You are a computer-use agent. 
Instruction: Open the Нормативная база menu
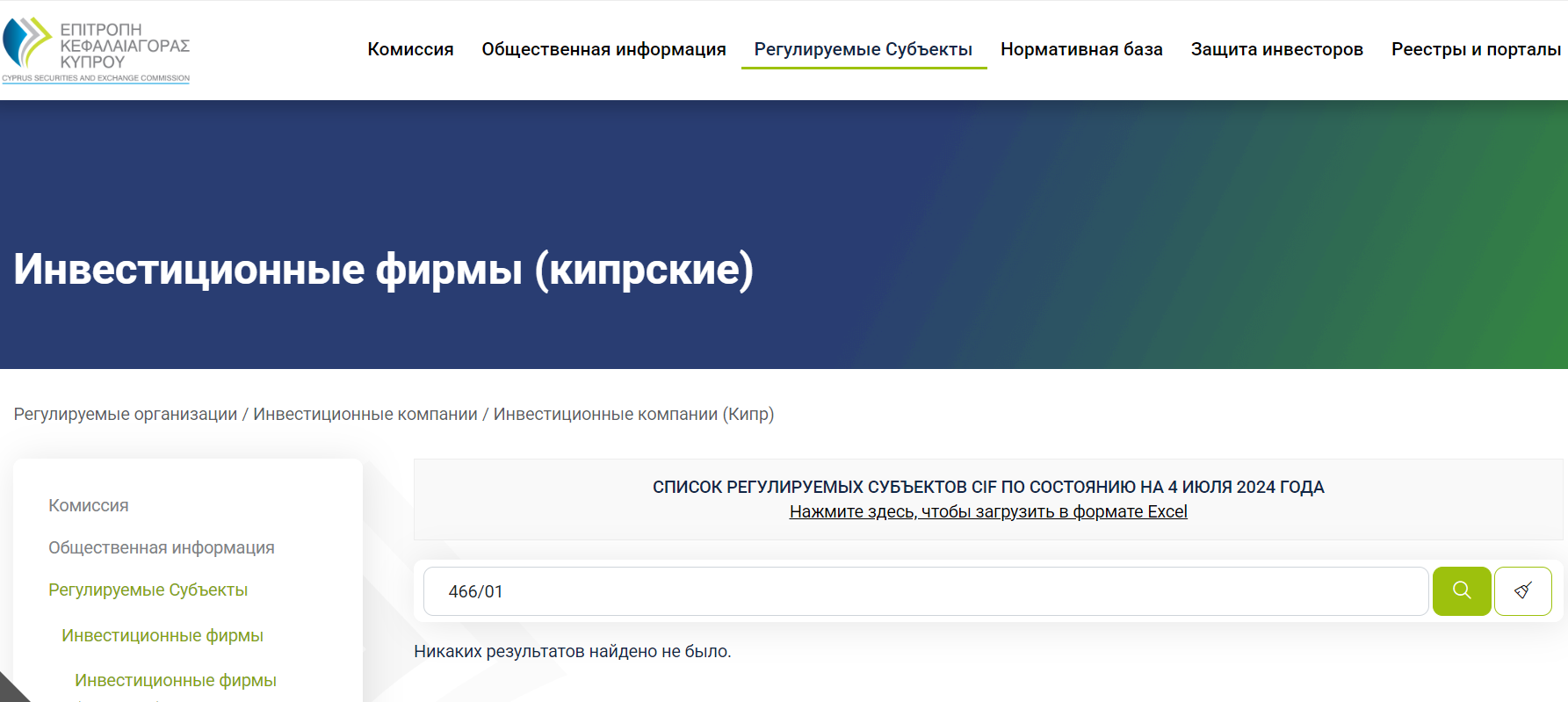click(1081, 49)
